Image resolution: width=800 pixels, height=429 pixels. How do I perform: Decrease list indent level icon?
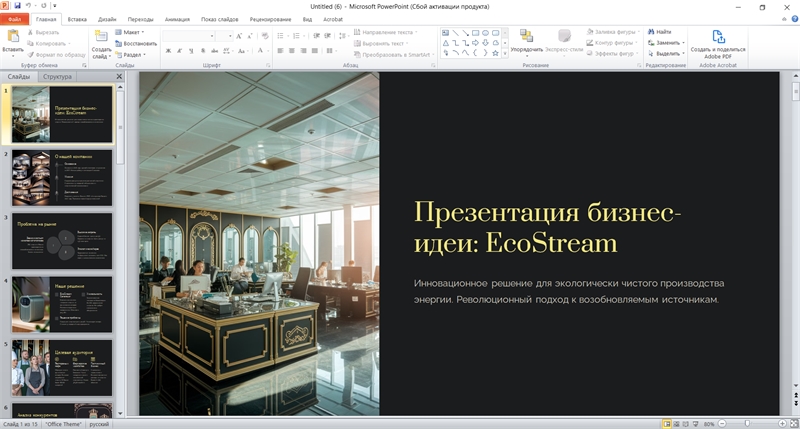[x=316, y=36]
